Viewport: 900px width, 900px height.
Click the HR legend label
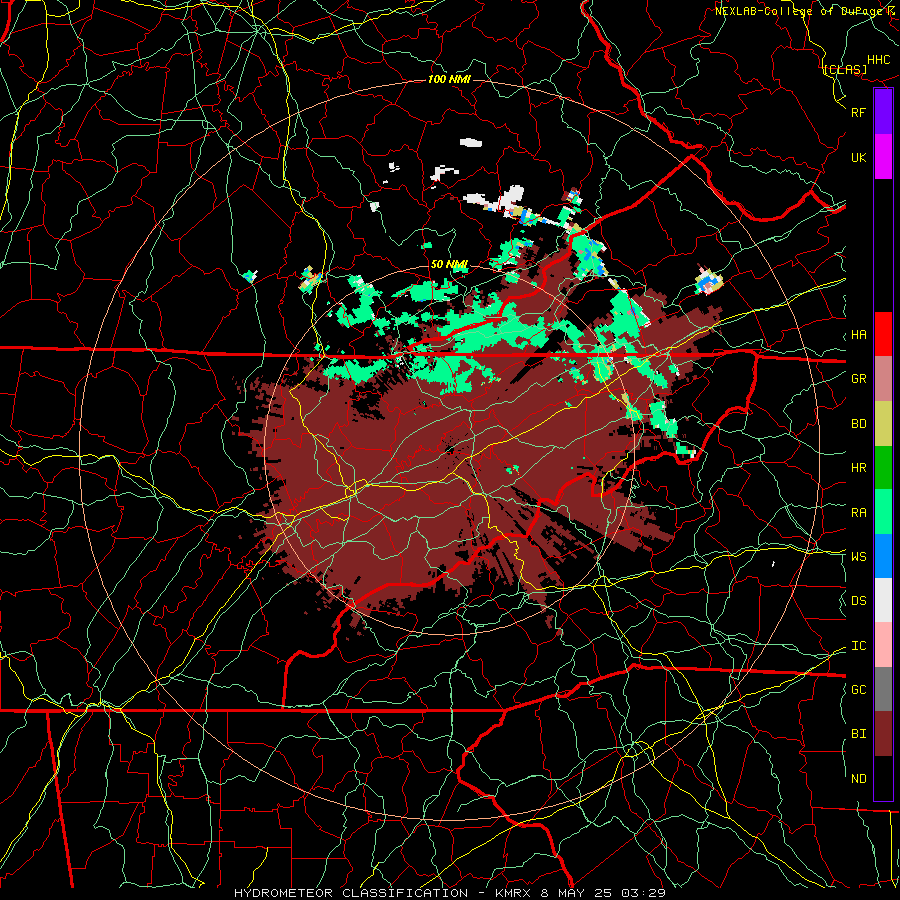point(858,468)
